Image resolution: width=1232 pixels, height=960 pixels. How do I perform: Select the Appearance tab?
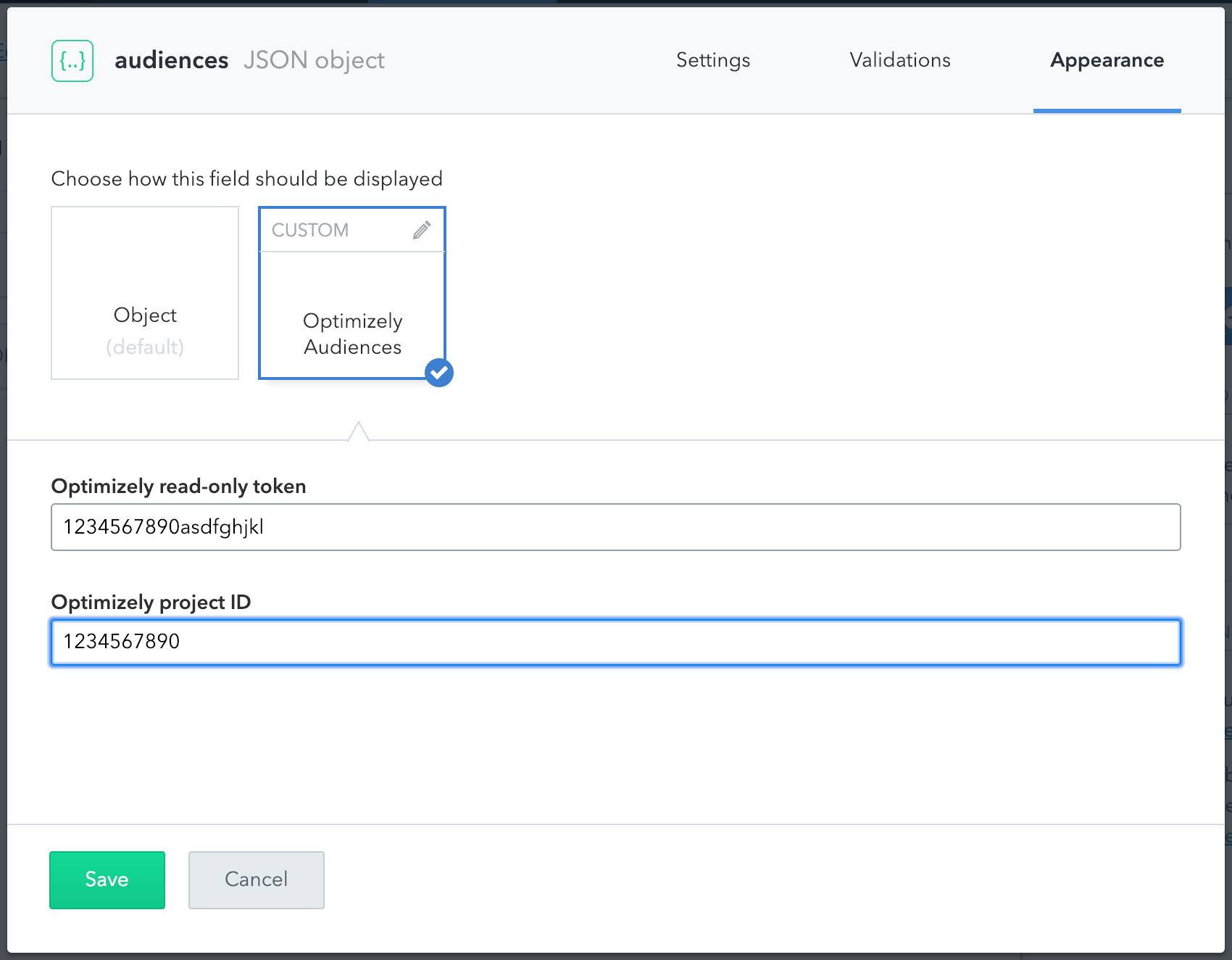pyautogui.click(x=1107, y=60)
